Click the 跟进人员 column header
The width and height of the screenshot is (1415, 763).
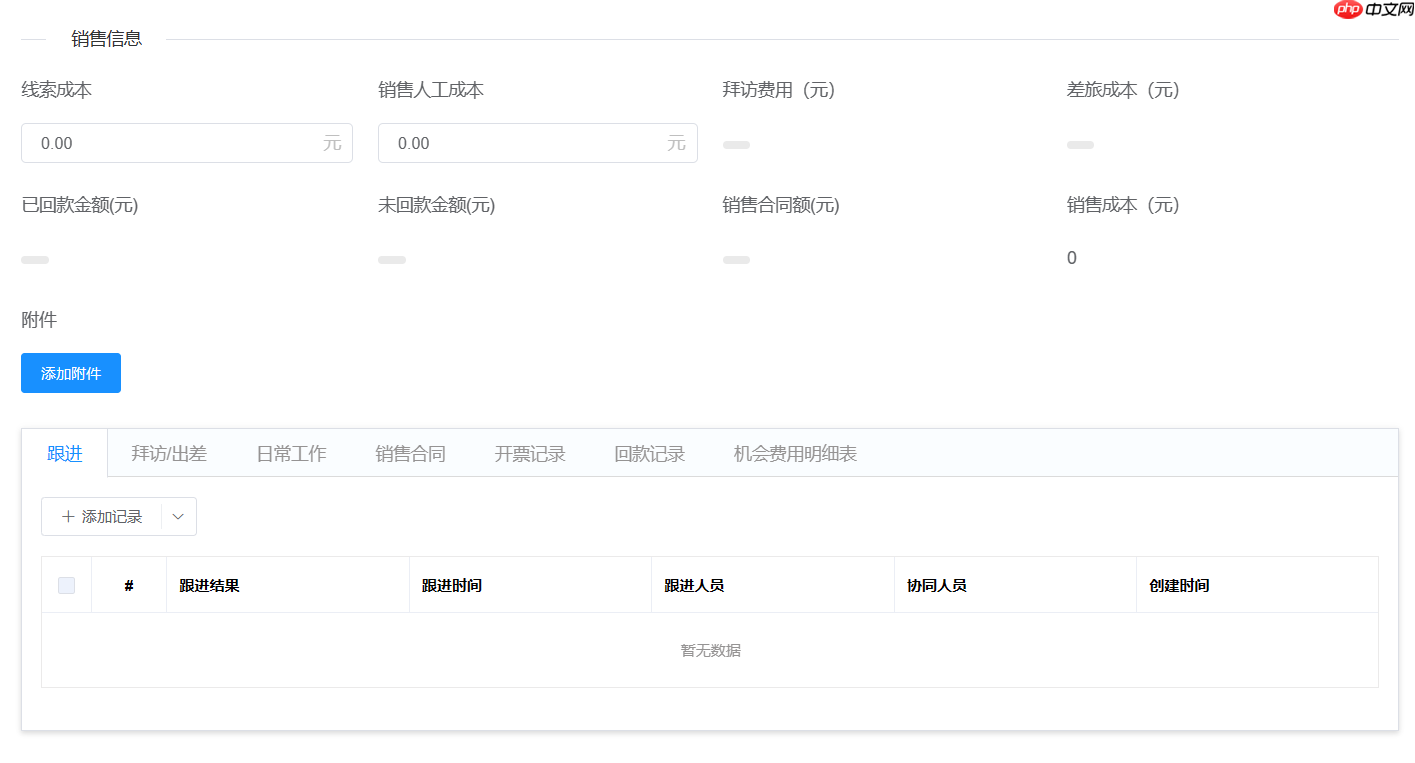click(x=694, y=586)
